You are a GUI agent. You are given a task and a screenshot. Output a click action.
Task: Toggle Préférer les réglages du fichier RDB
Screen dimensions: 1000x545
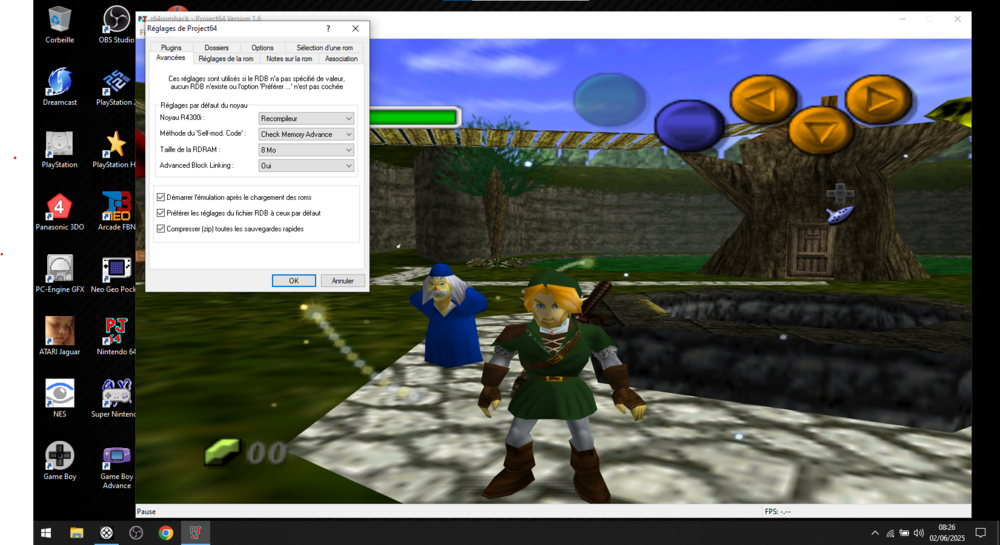(x=161, y=213)
